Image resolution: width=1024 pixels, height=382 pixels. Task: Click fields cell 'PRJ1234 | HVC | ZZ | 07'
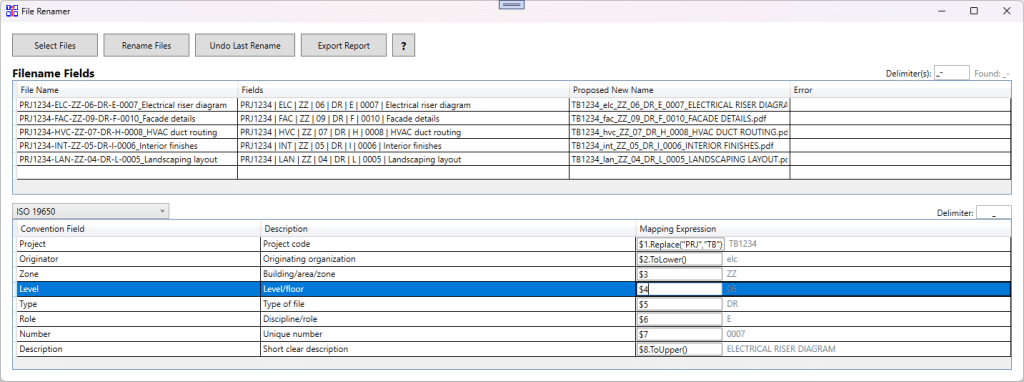point(403,133)
